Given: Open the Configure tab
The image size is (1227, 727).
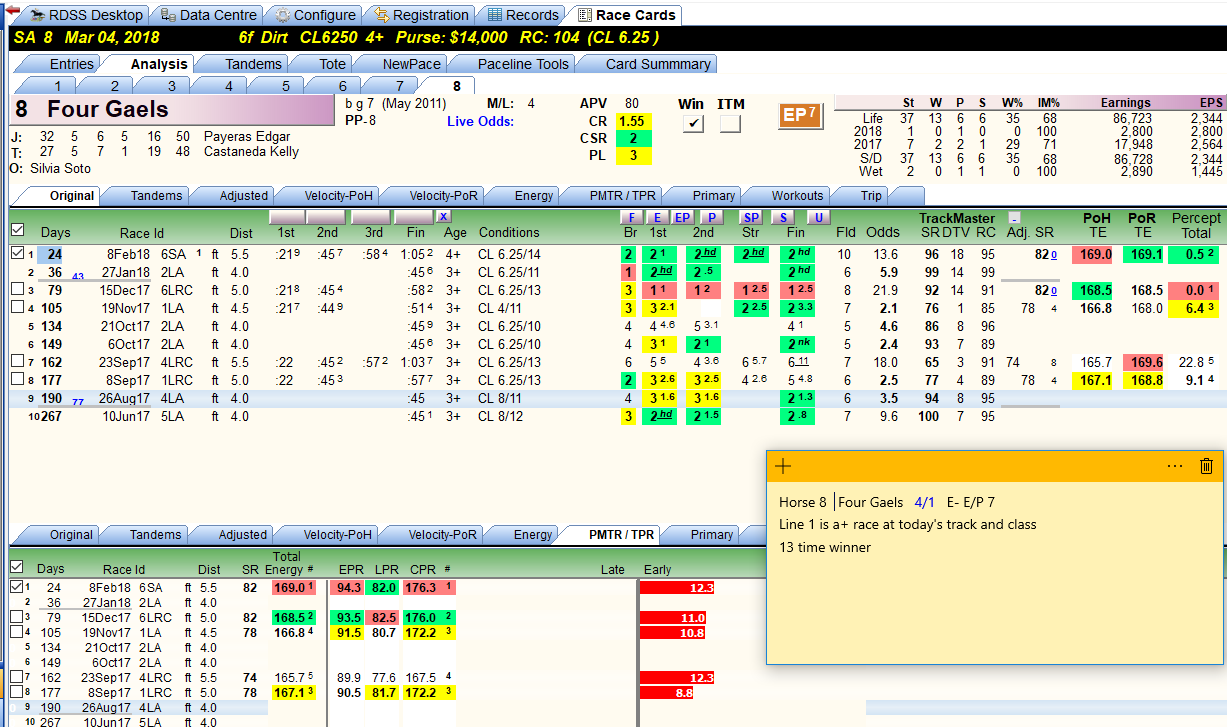Looking at the screenshot, I should point(316,15).
